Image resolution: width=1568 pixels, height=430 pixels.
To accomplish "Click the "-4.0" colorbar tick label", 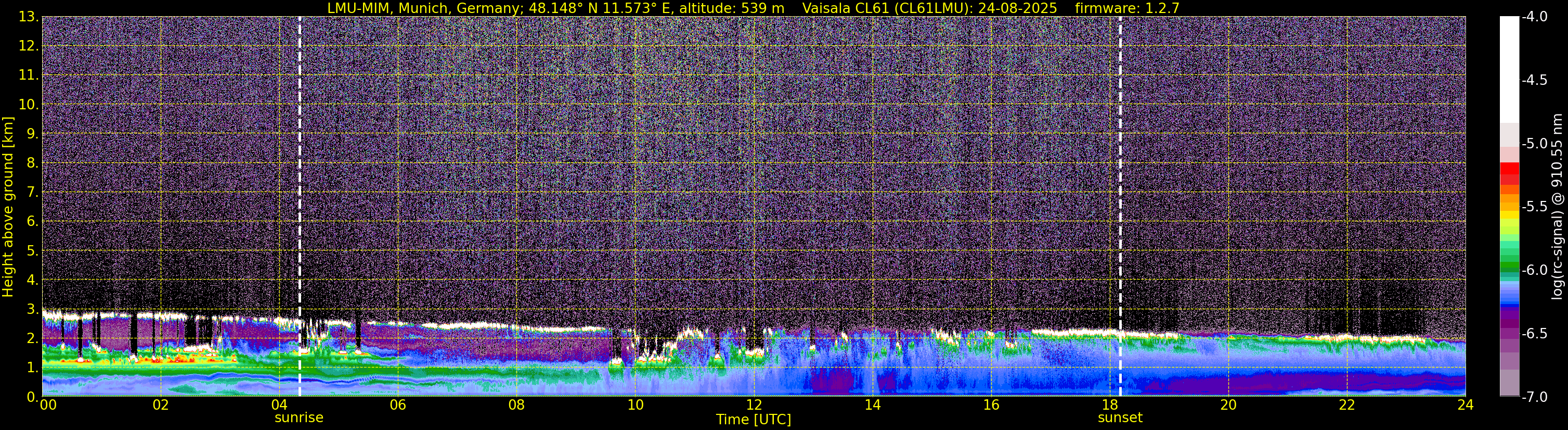I will tap(1534, 17).
